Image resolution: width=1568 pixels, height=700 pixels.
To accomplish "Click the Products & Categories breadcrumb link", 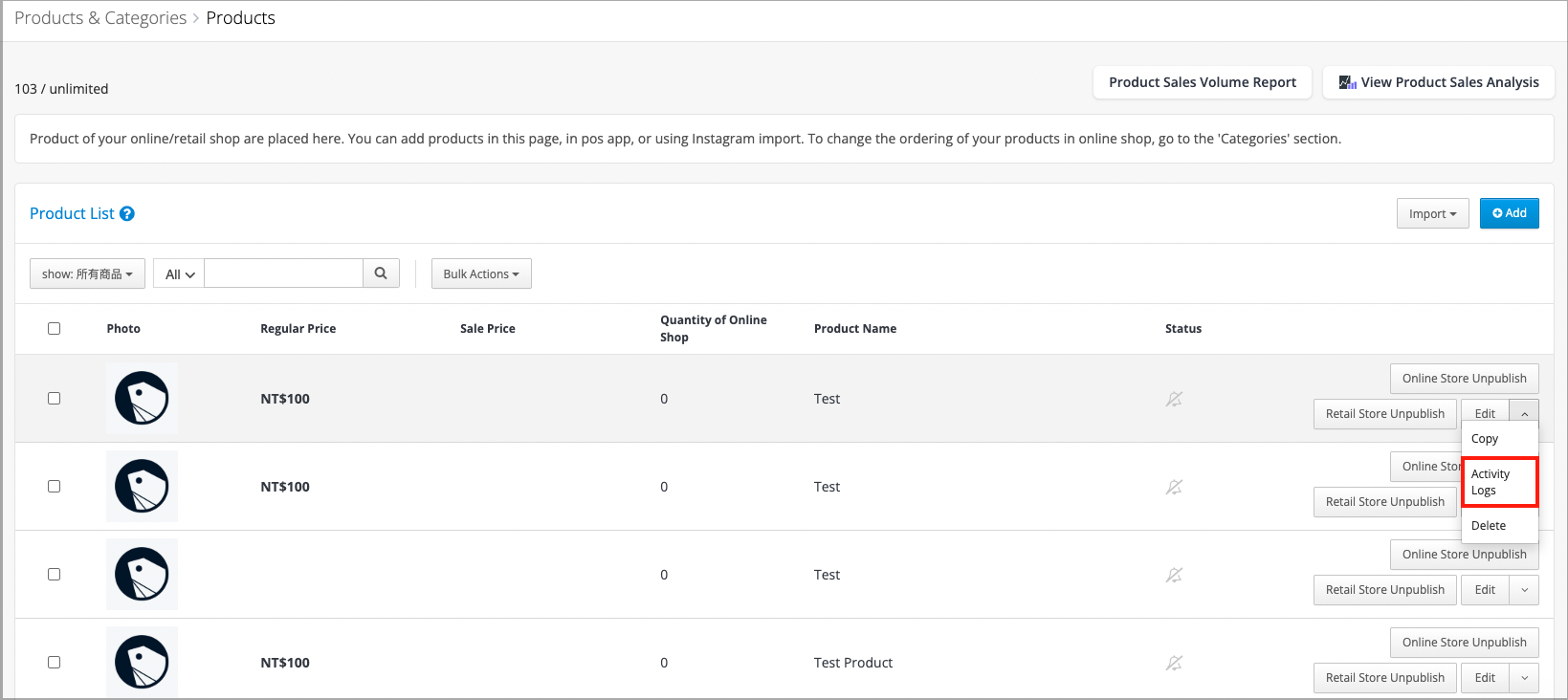I will [100, 18].
